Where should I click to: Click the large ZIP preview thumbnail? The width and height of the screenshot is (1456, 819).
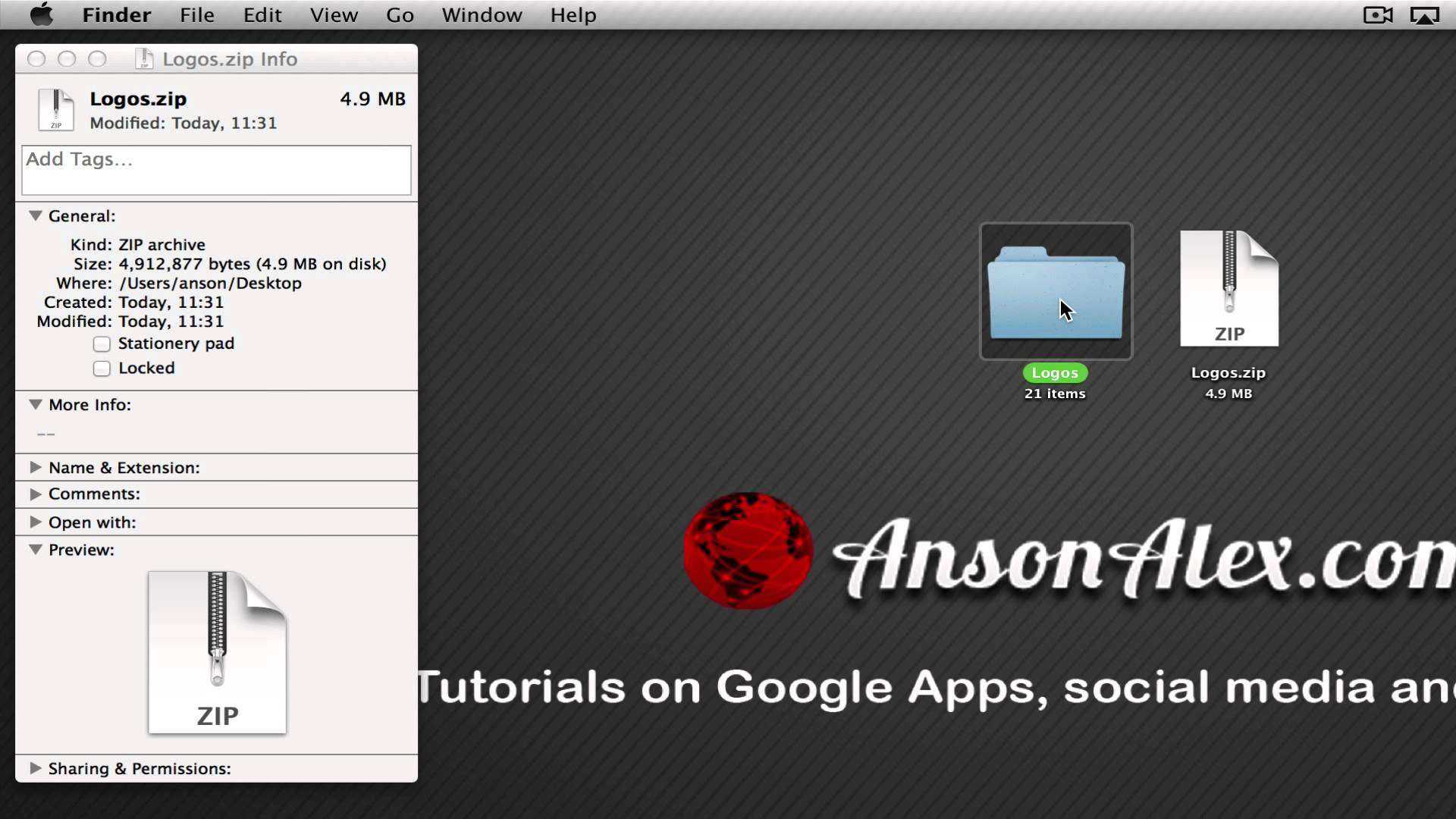coord(218,652)
